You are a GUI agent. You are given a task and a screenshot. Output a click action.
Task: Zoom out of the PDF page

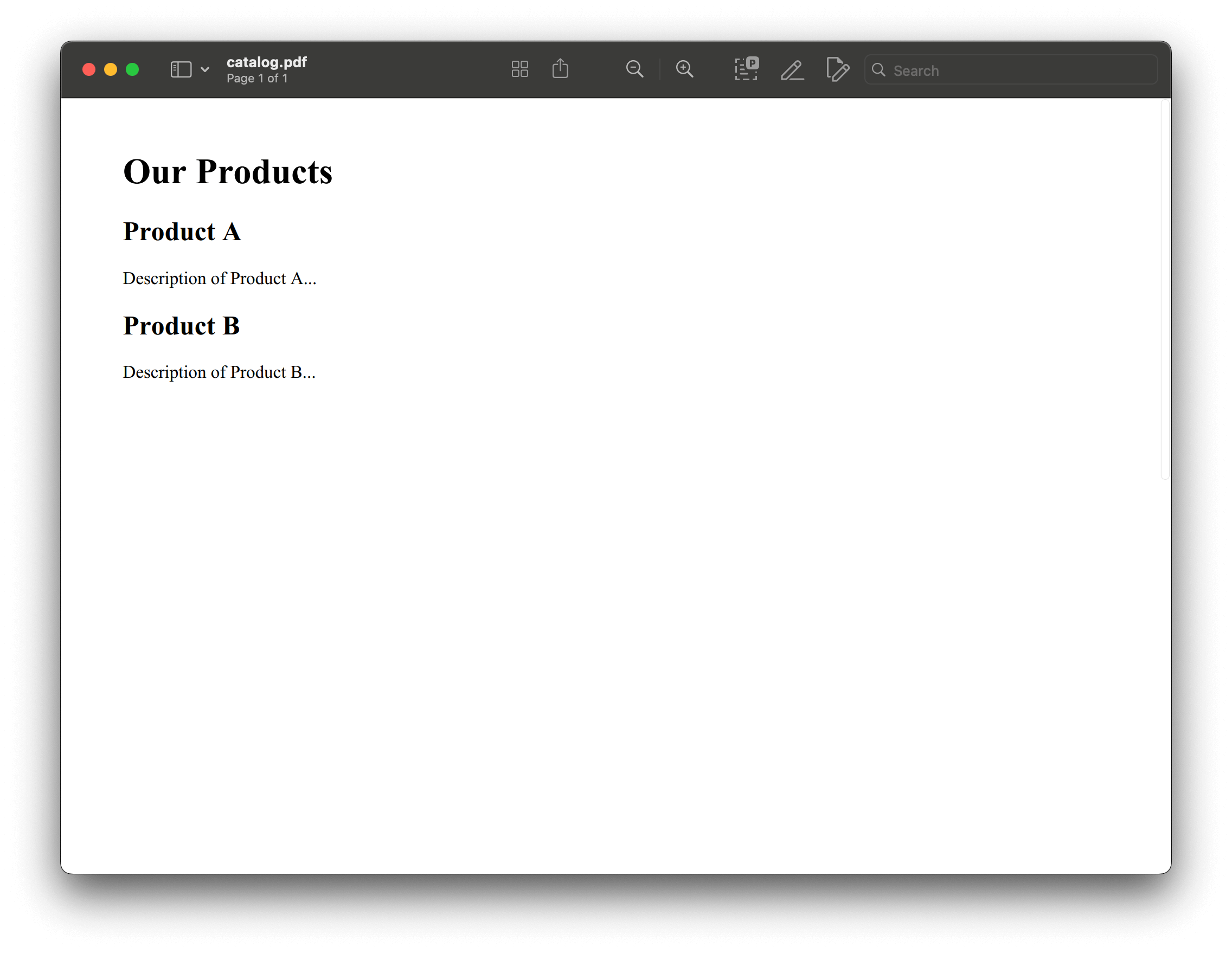pyautogui.click(x=634, y=69)
